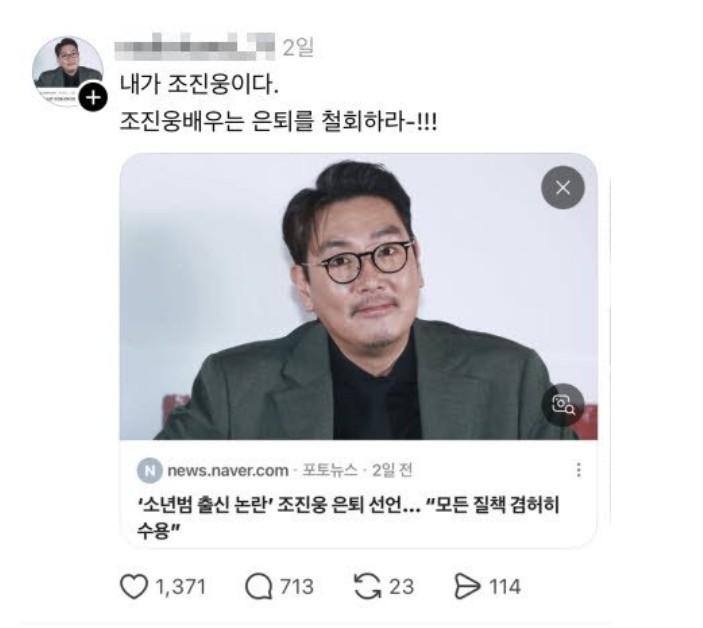This screenshot has width=703, height=628.
Task: Click the blurred username of the poster
Action: point(194,46)
